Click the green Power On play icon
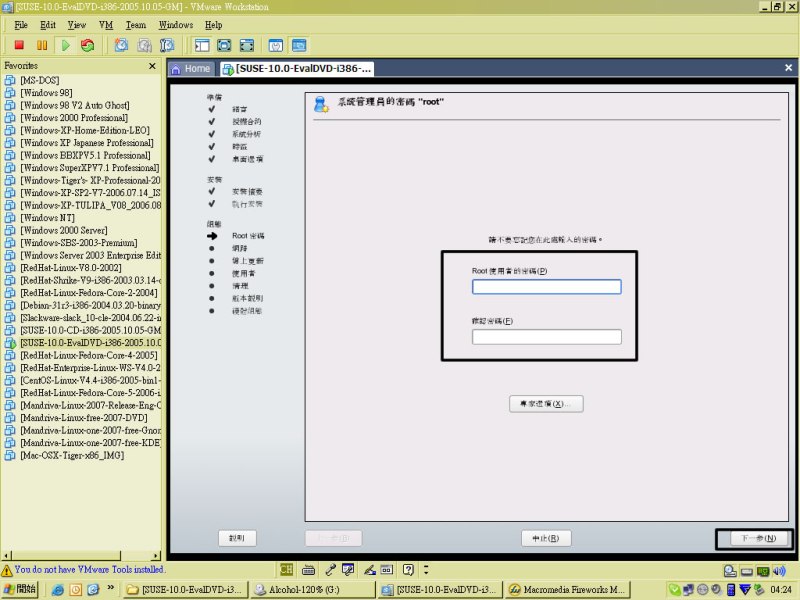This screenshot has width=800, height=600. coord(65,45)
